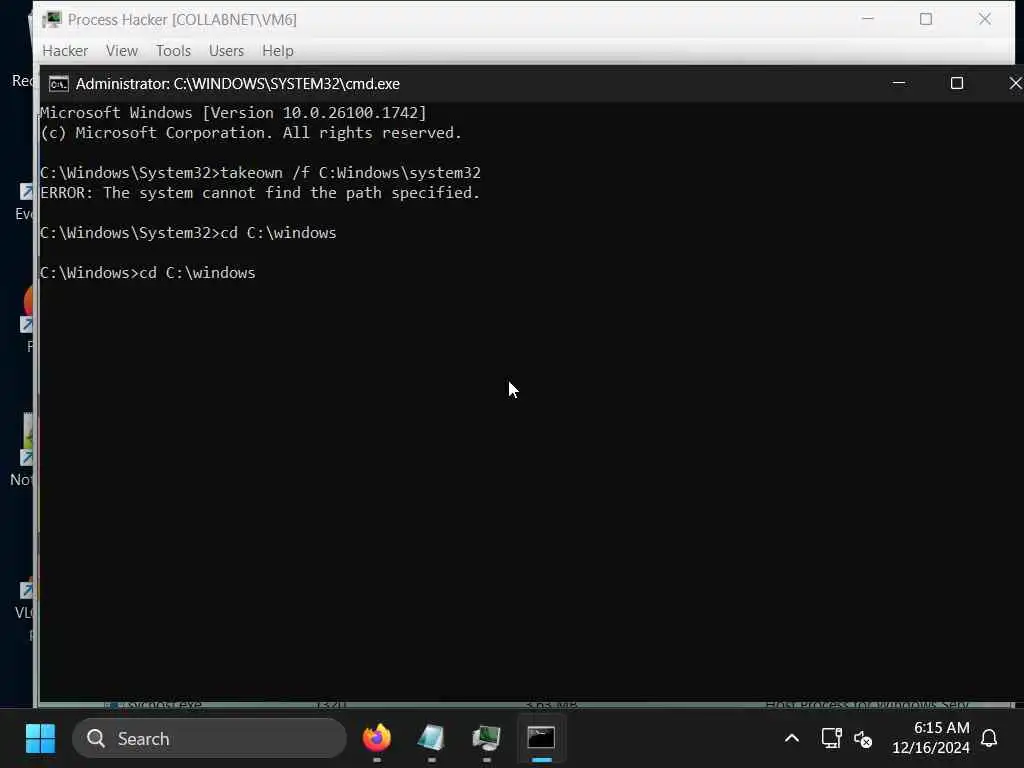This screenshot has height=768, width=1024.
Task: Click the 'C:\Windows\System32>cd C:\windows' line
Action: tap(188, 233)
